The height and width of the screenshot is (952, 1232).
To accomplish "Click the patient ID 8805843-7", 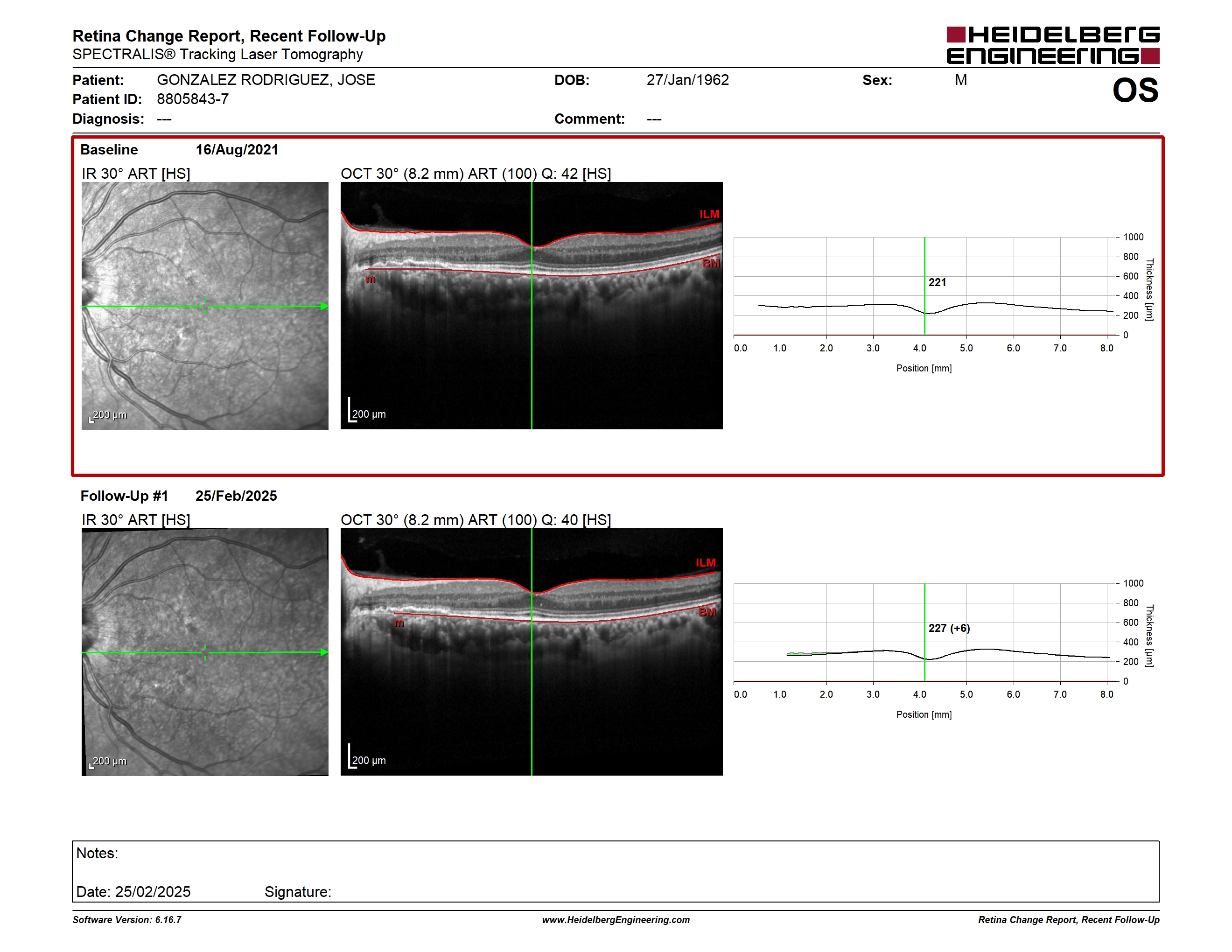I will pyautogui.click(x=193, y=99).
